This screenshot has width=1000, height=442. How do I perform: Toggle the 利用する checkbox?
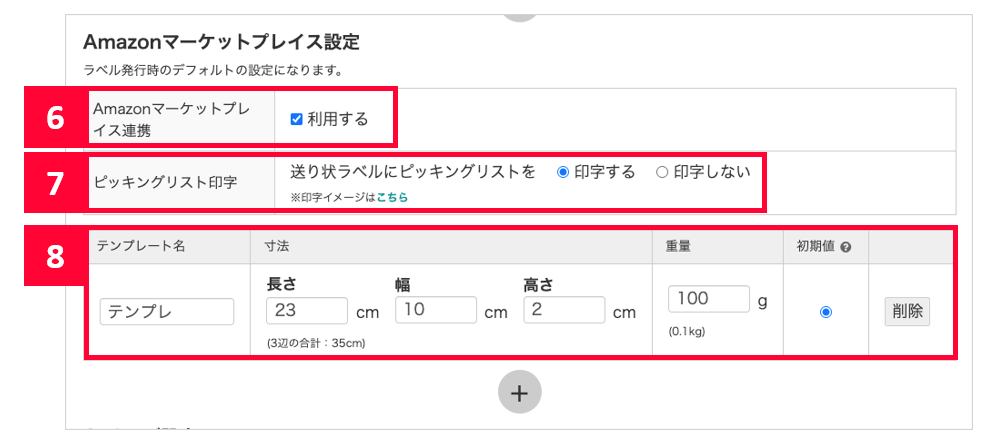(x=296, y=119)
